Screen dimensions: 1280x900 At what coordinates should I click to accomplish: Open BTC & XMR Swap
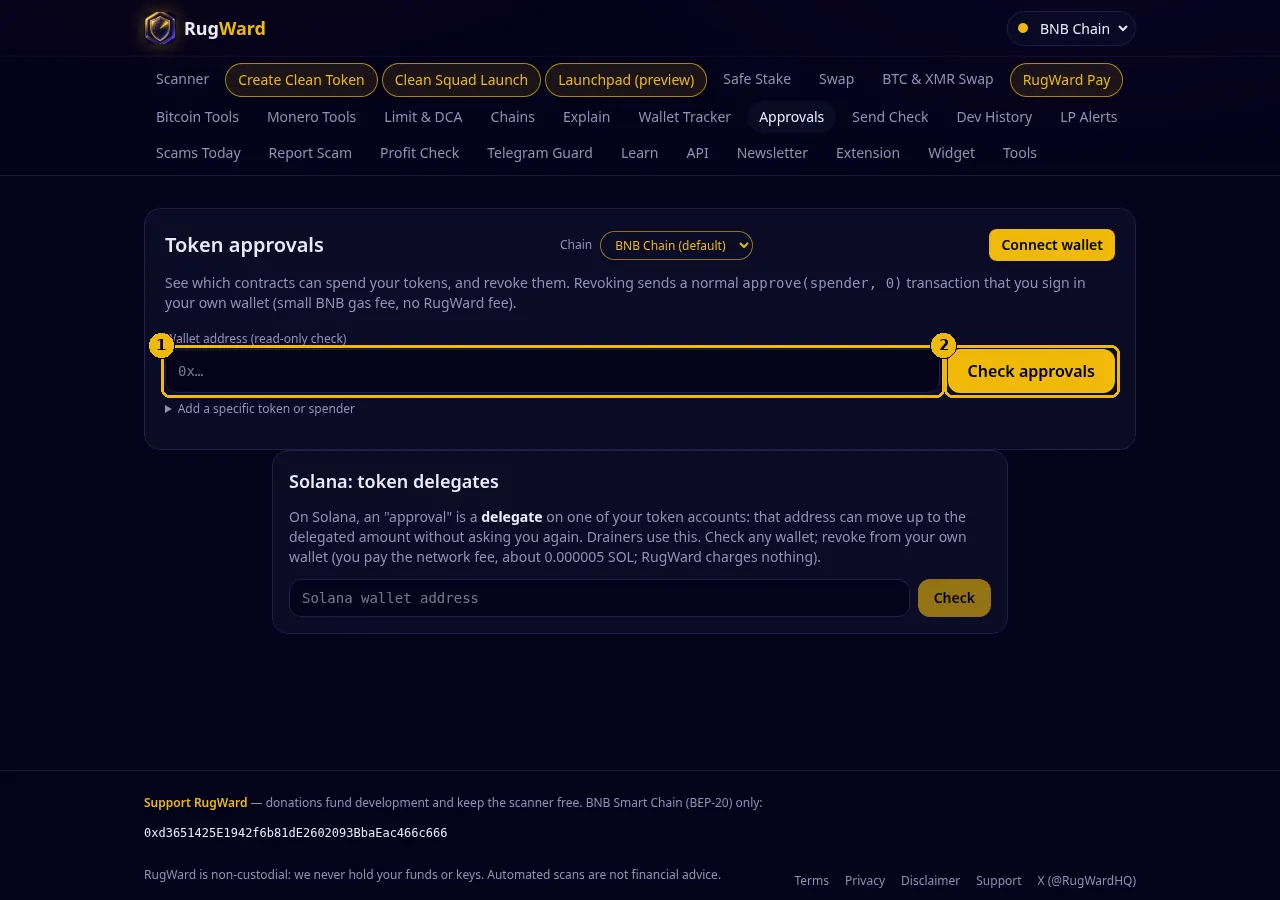[x=938, y=79]
